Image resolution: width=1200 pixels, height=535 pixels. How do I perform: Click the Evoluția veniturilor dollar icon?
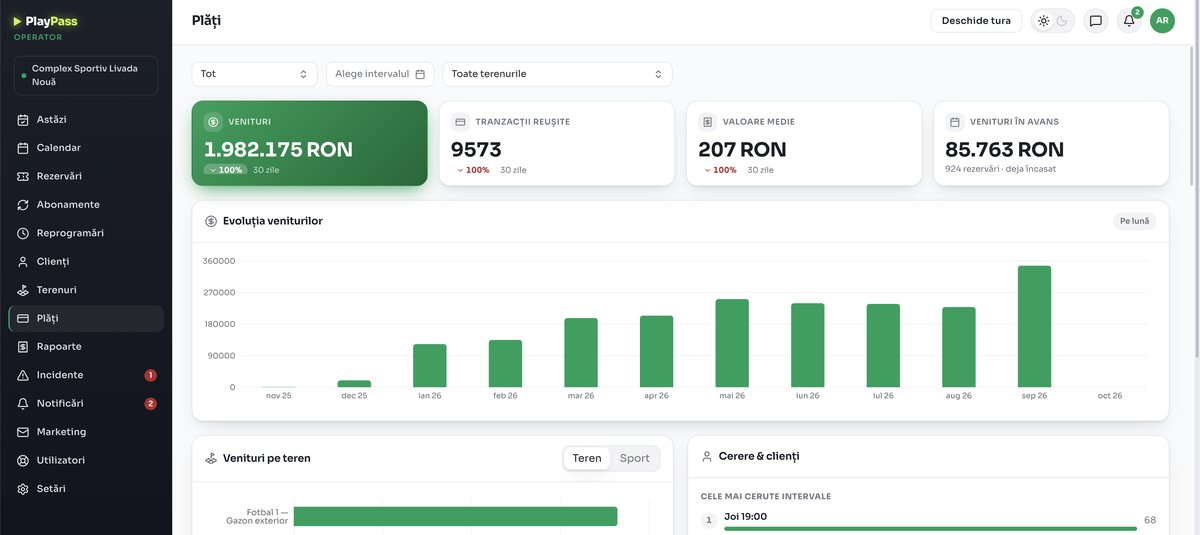click(x=211, y=221)
